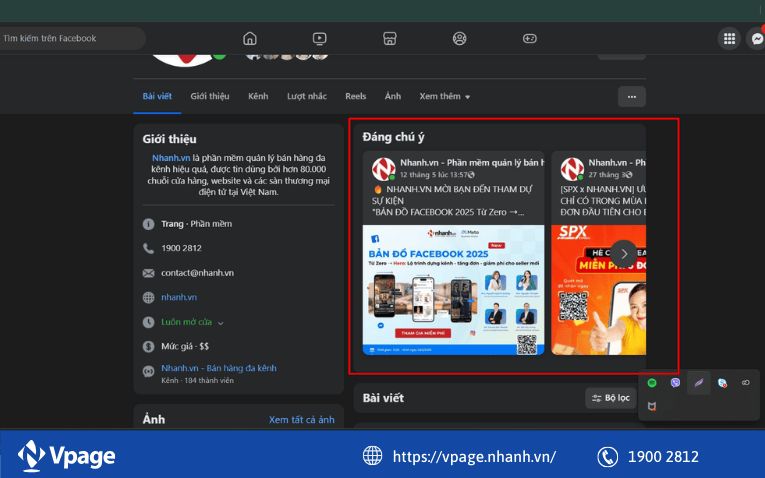
Task: Click the 27 tháng 3 post timestamp
Action: pyautogui.click(x=606, y=175)
